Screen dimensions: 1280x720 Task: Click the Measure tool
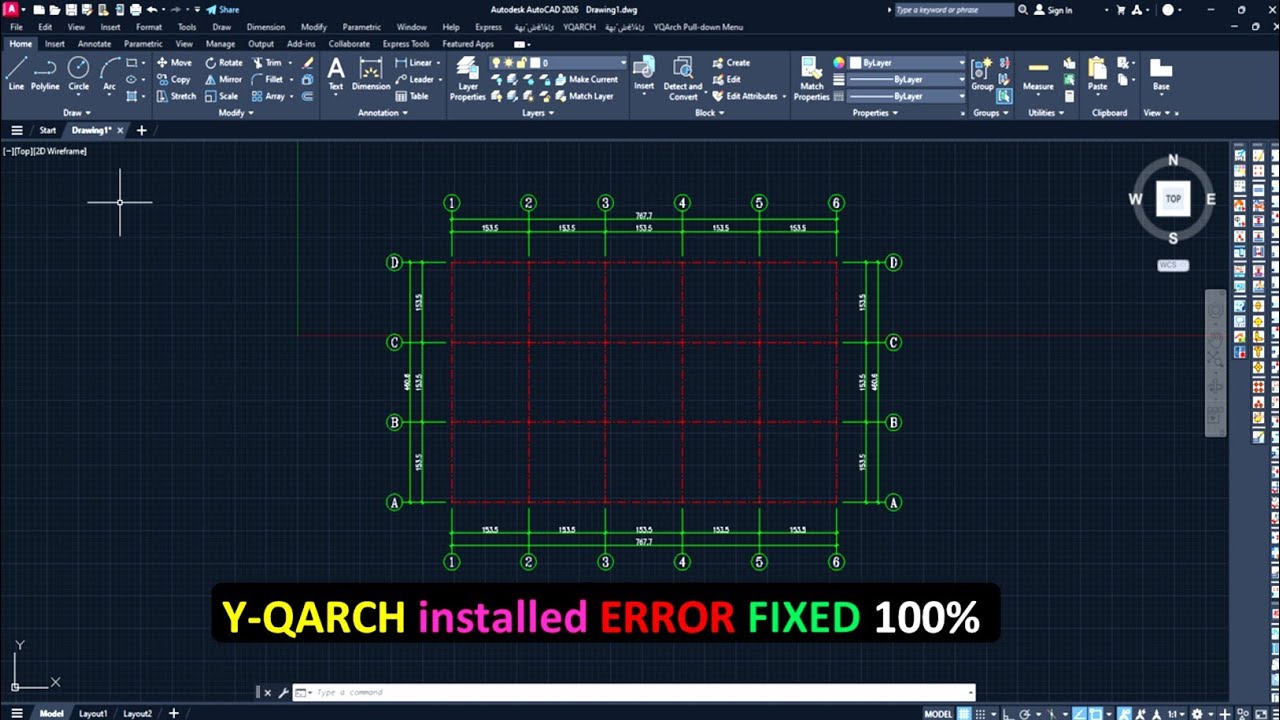click(x=1038, y=74)
